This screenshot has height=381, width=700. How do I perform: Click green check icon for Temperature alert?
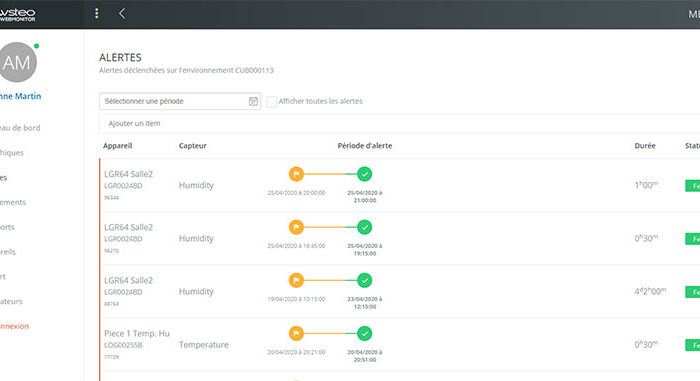364,333
